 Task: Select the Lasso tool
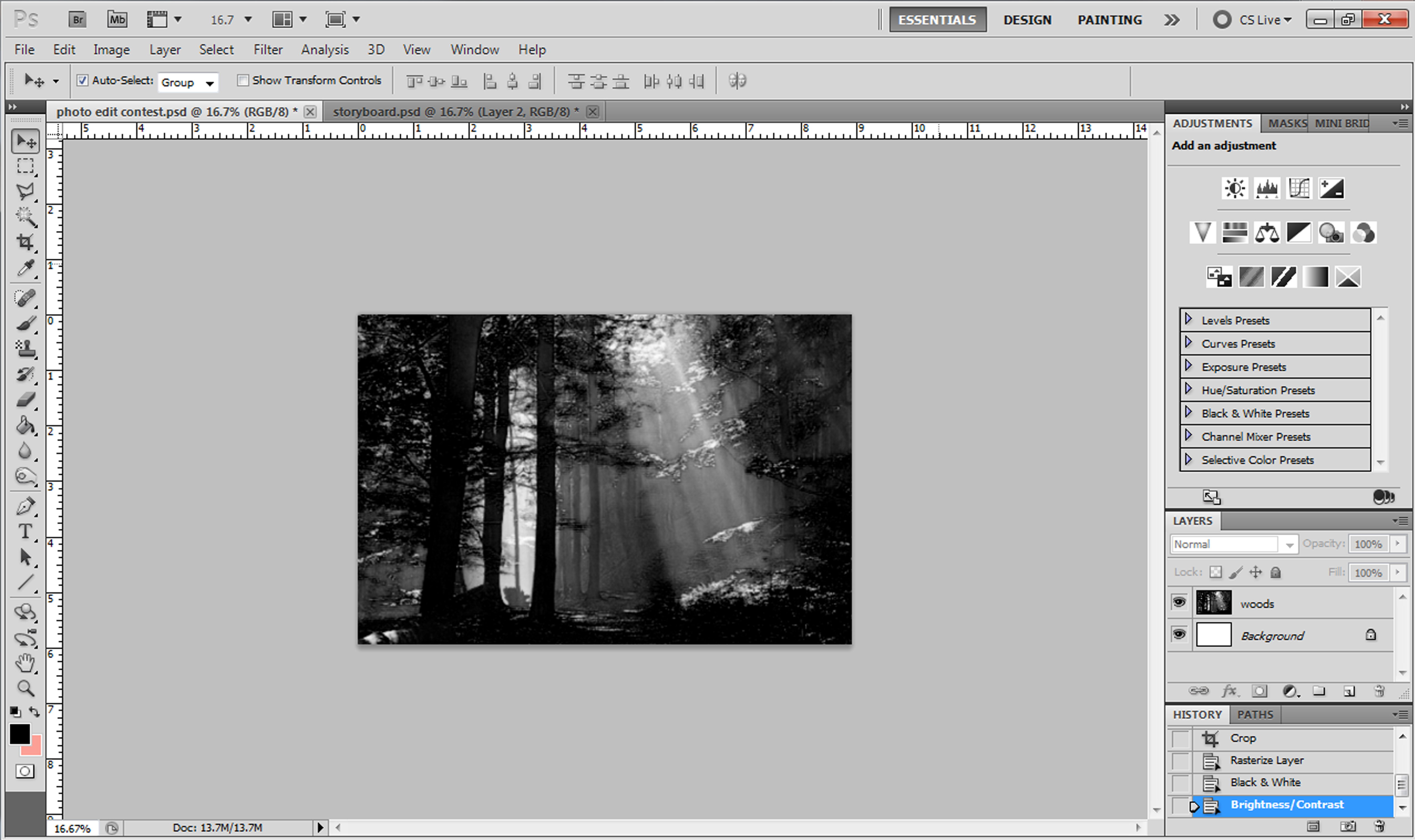pos(25,191)
